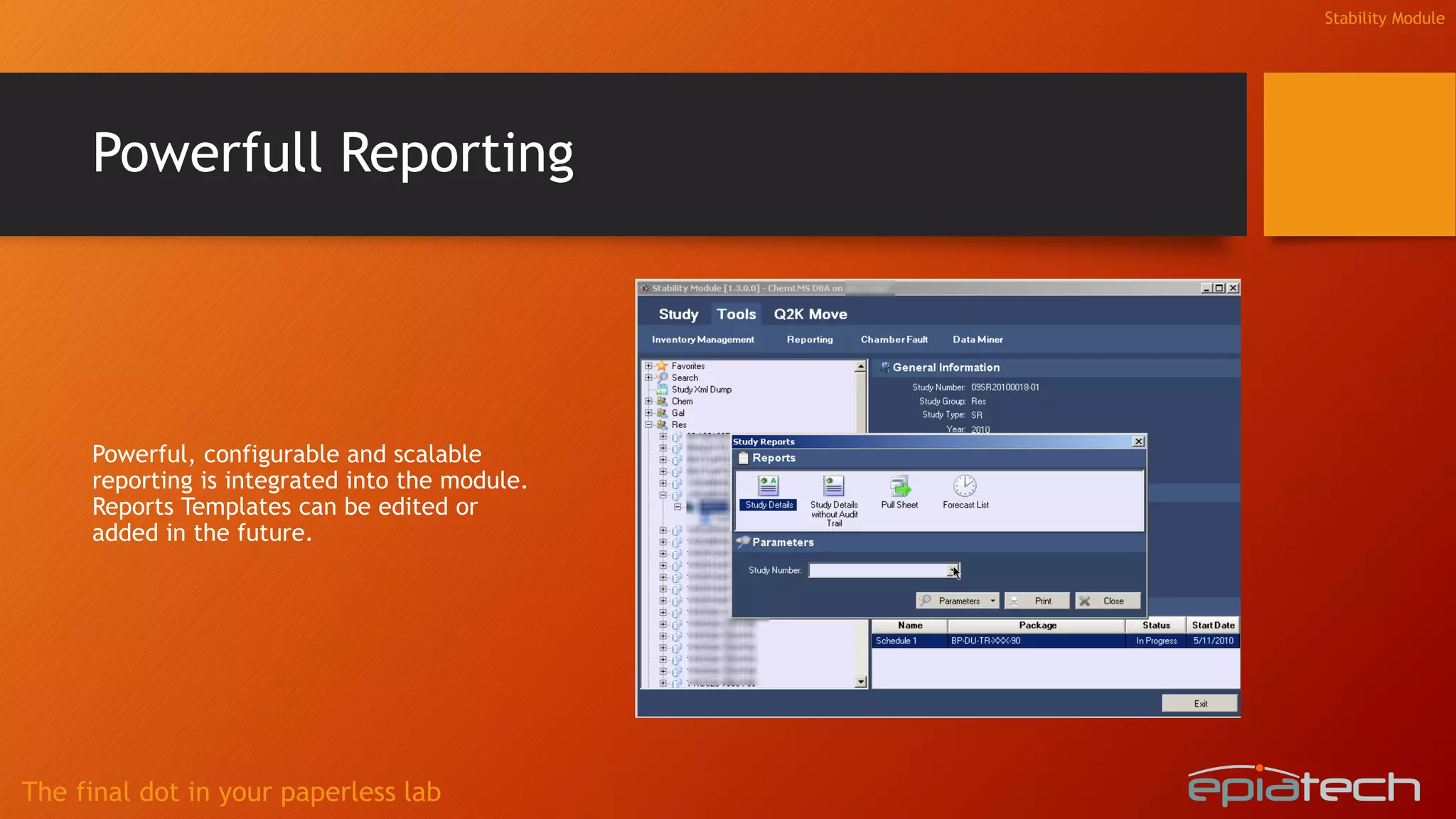
Task: Switch to the Tools tab
Action: [736, 314]
